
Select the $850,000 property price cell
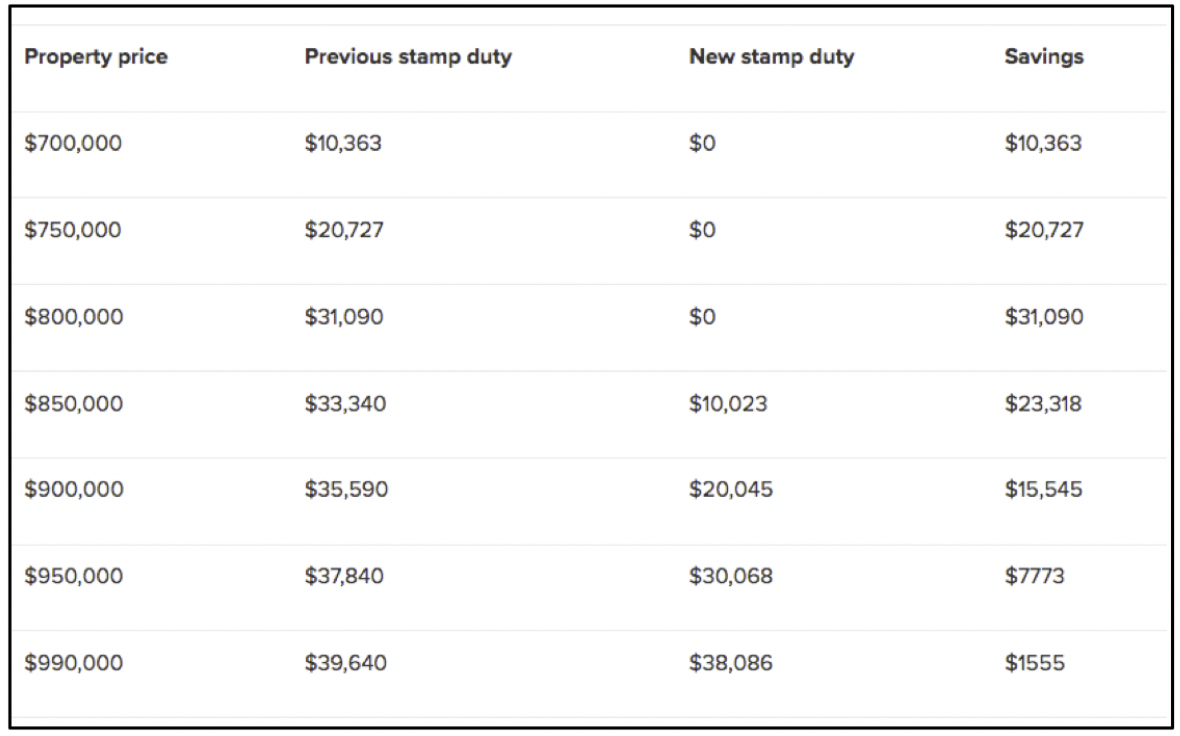pyautogui.click(x=74, y=404)
